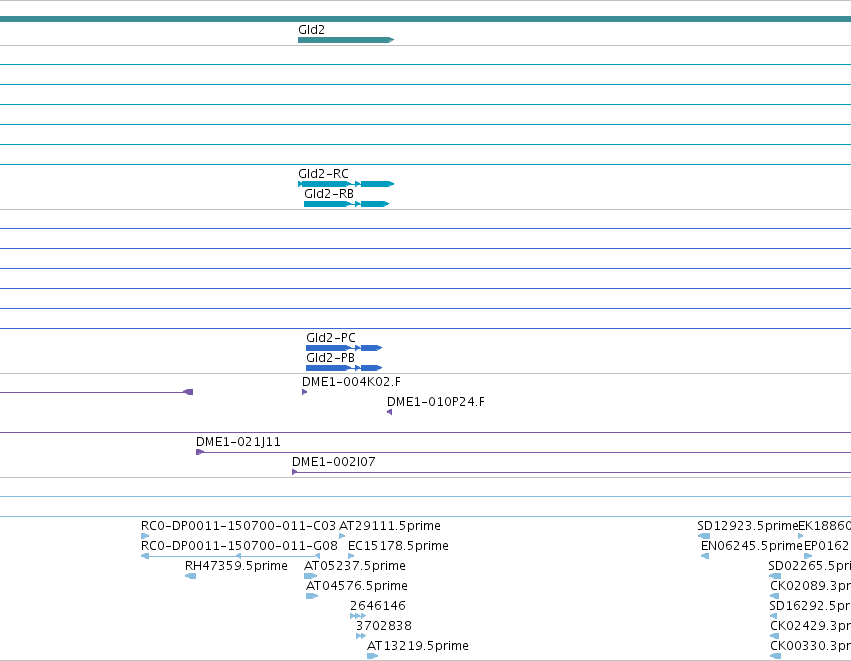The height and width of the screenshot is (661, 851).
Task: Select the SD12923.5prime label
Action: [747, 526]
